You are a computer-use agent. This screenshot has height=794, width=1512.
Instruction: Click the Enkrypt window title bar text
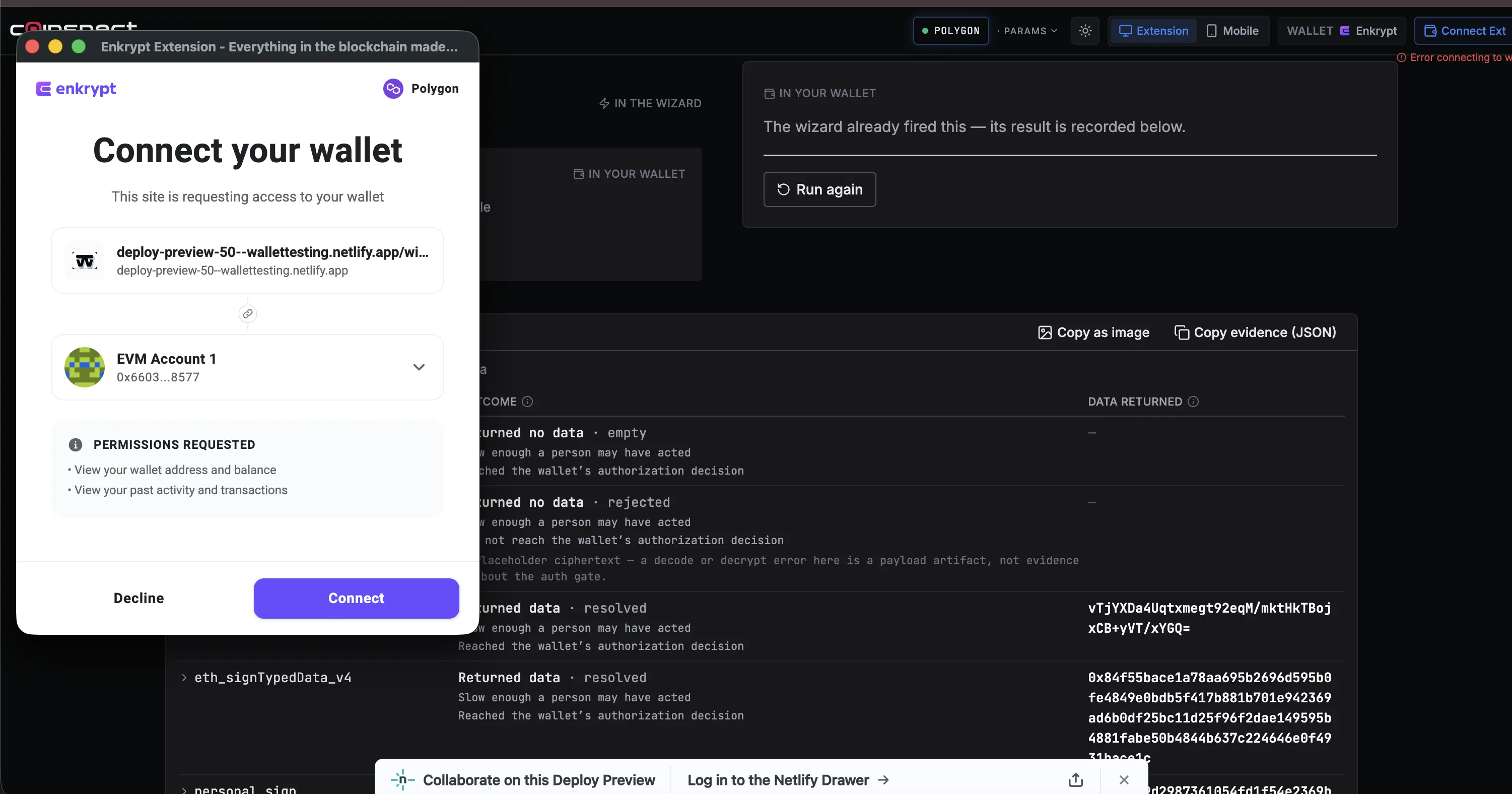click(x=279, y=46)
